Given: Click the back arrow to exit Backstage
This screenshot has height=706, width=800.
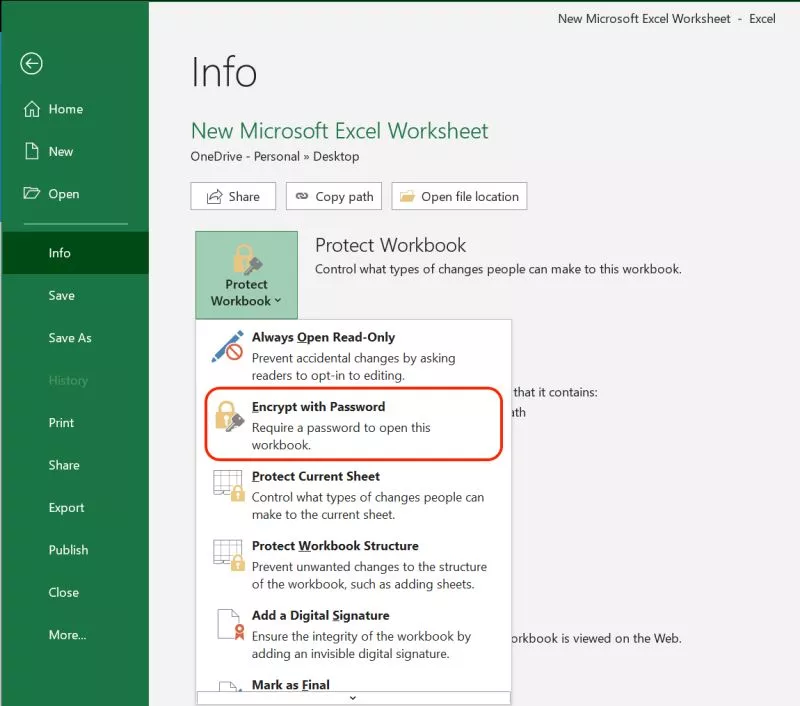Looking at the screenshot, I should coord(31,64).
